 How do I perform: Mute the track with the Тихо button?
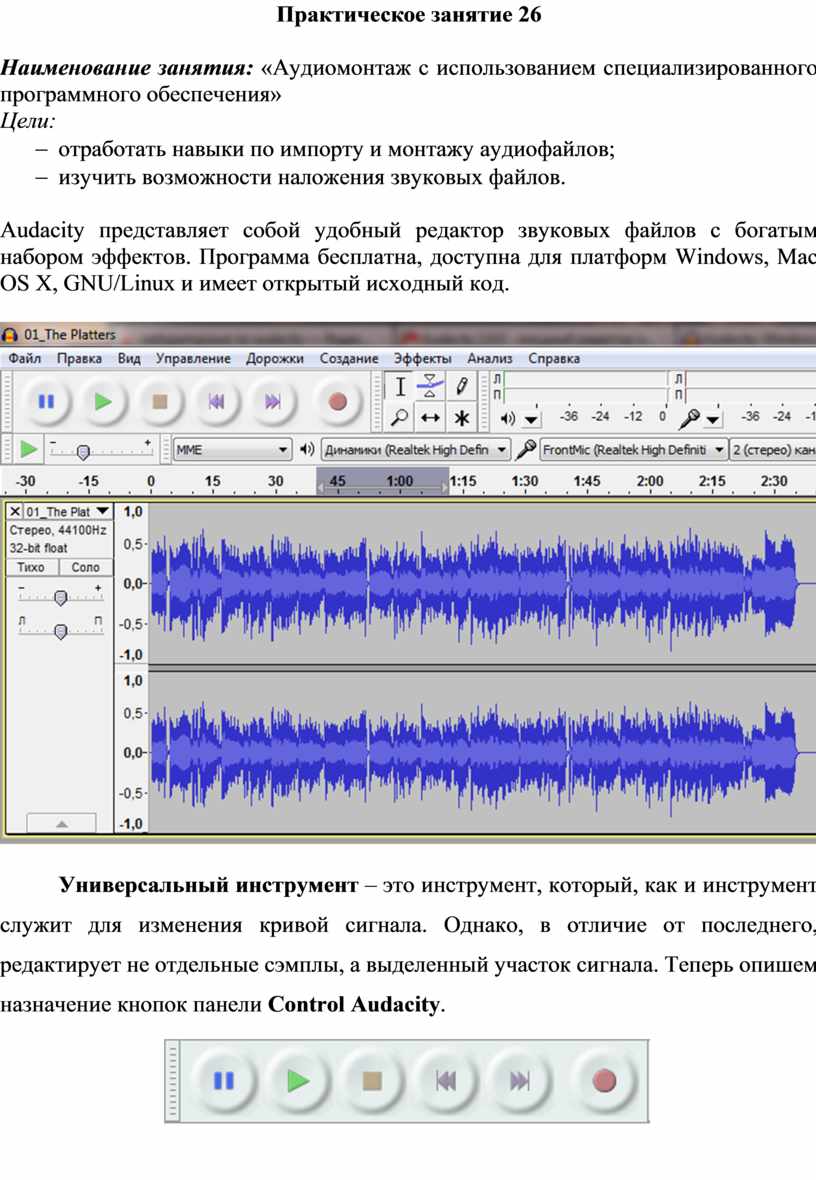click(31, 567)
